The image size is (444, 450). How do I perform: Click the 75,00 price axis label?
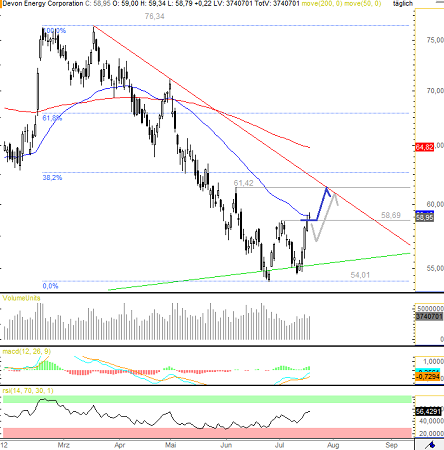435,40
